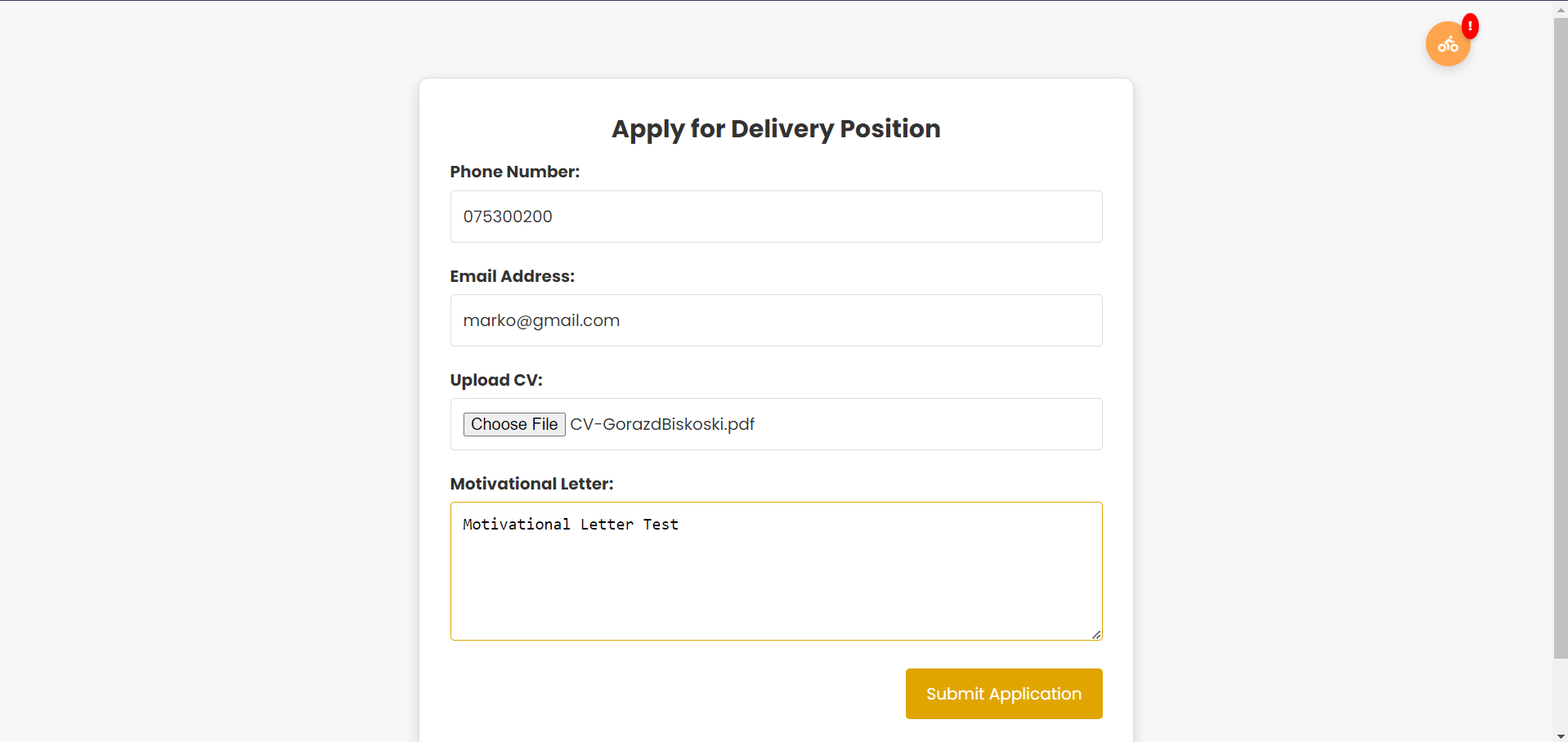This screenshot has width=1568, height=742.
Task: Click the text area resize handle
Action: [1096, 634]
